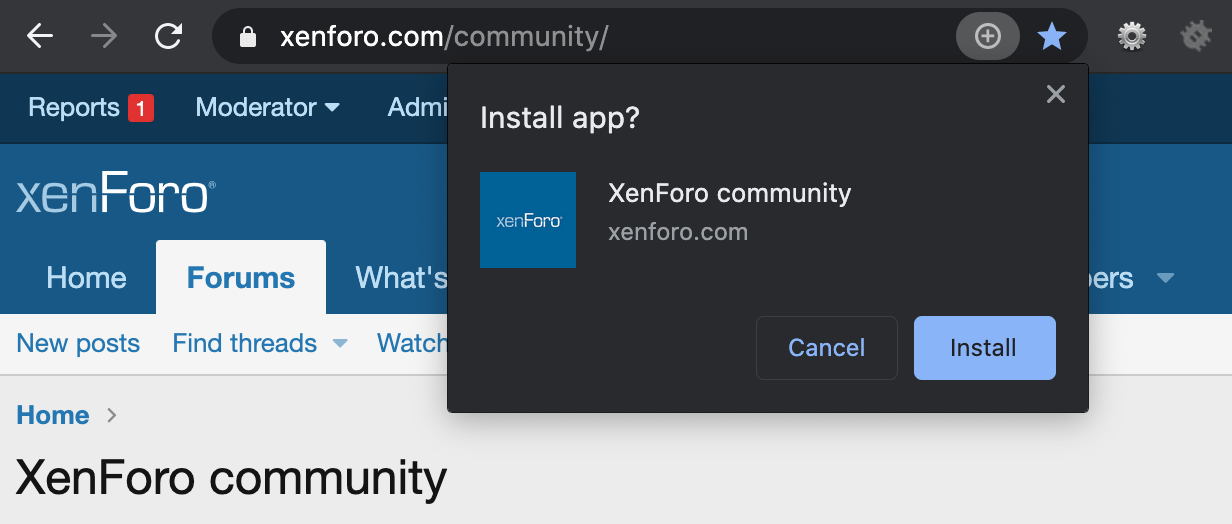
Task: Click the install app plus icon
Action: pos(987,37)
